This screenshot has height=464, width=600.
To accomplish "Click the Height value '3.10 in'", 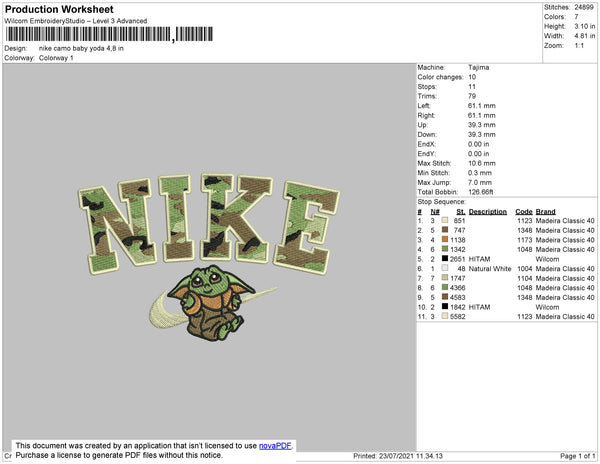I will coord(584,26).
